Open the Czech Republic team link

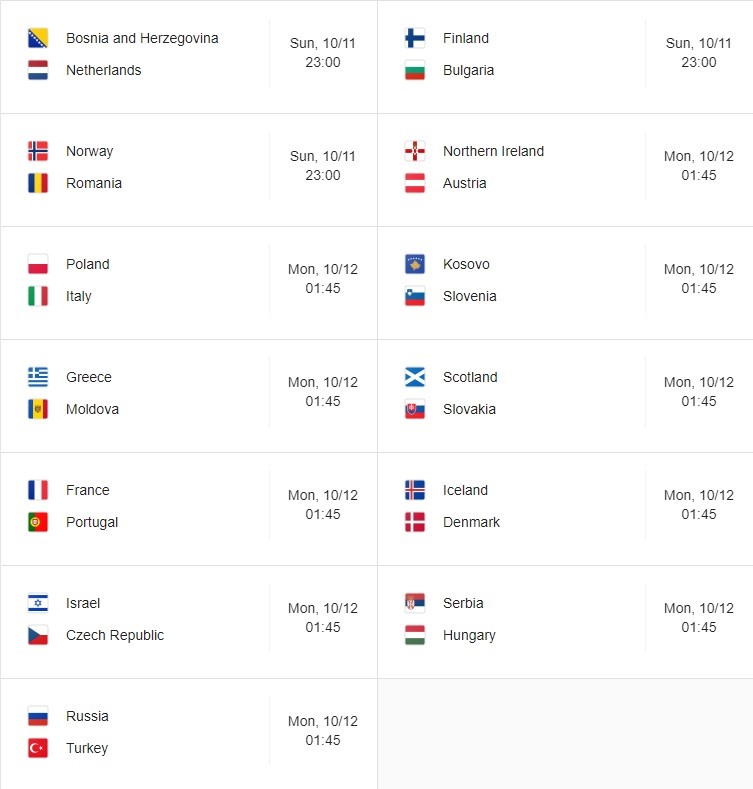point(115,636)
